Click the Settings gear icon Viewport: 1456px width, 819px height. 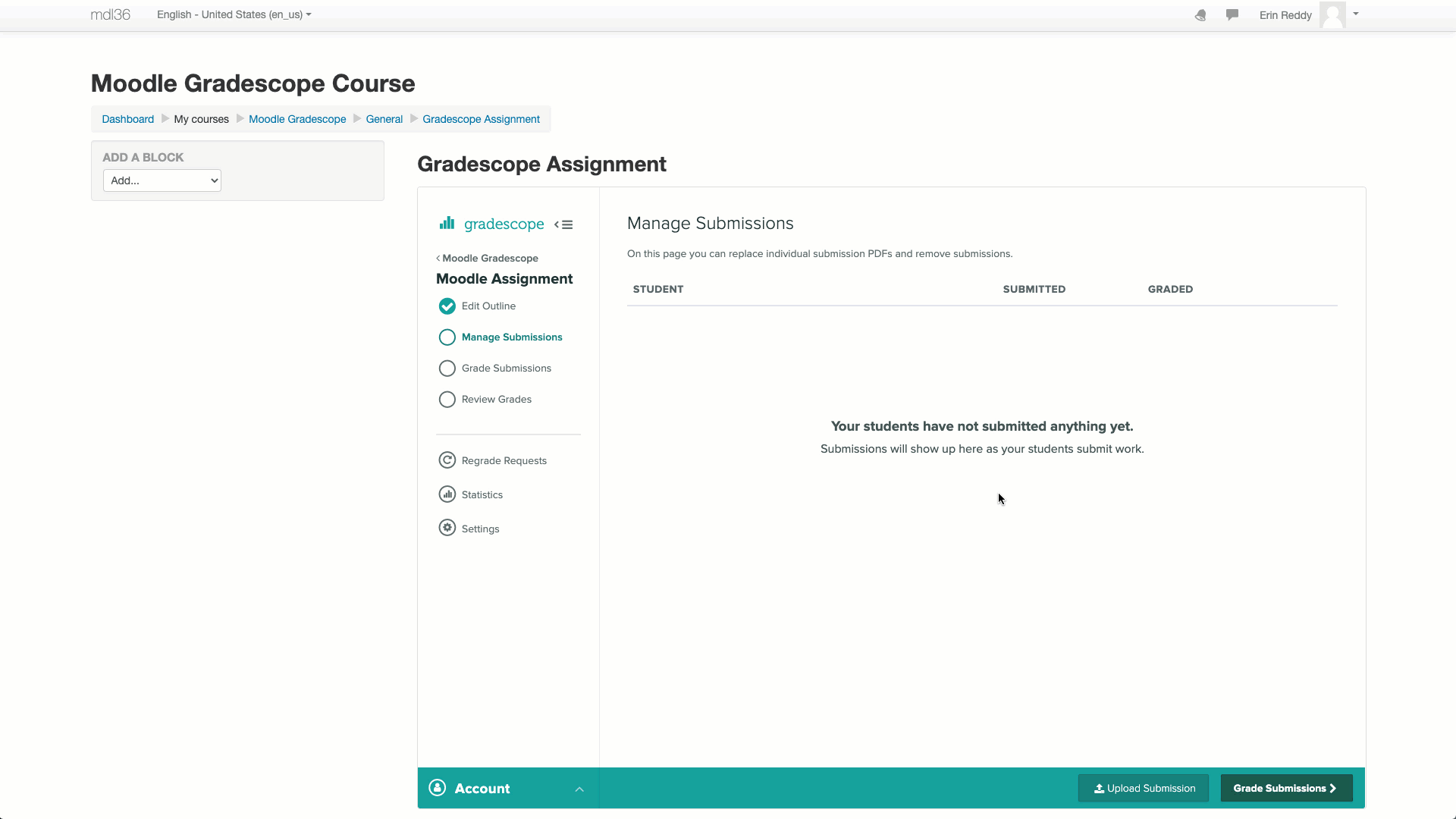point(447,528)
